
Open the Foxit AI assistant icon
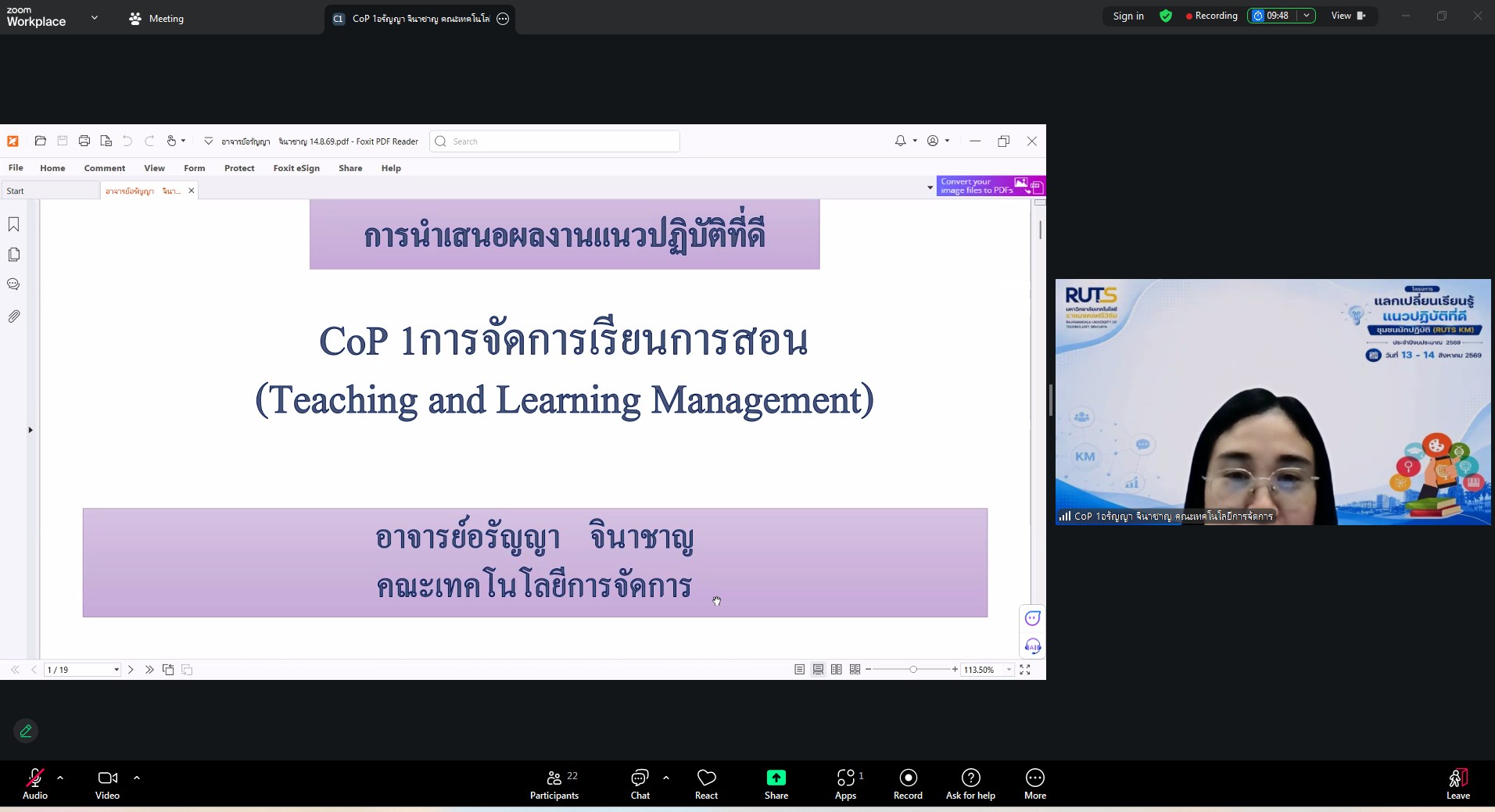[1033, 646]
